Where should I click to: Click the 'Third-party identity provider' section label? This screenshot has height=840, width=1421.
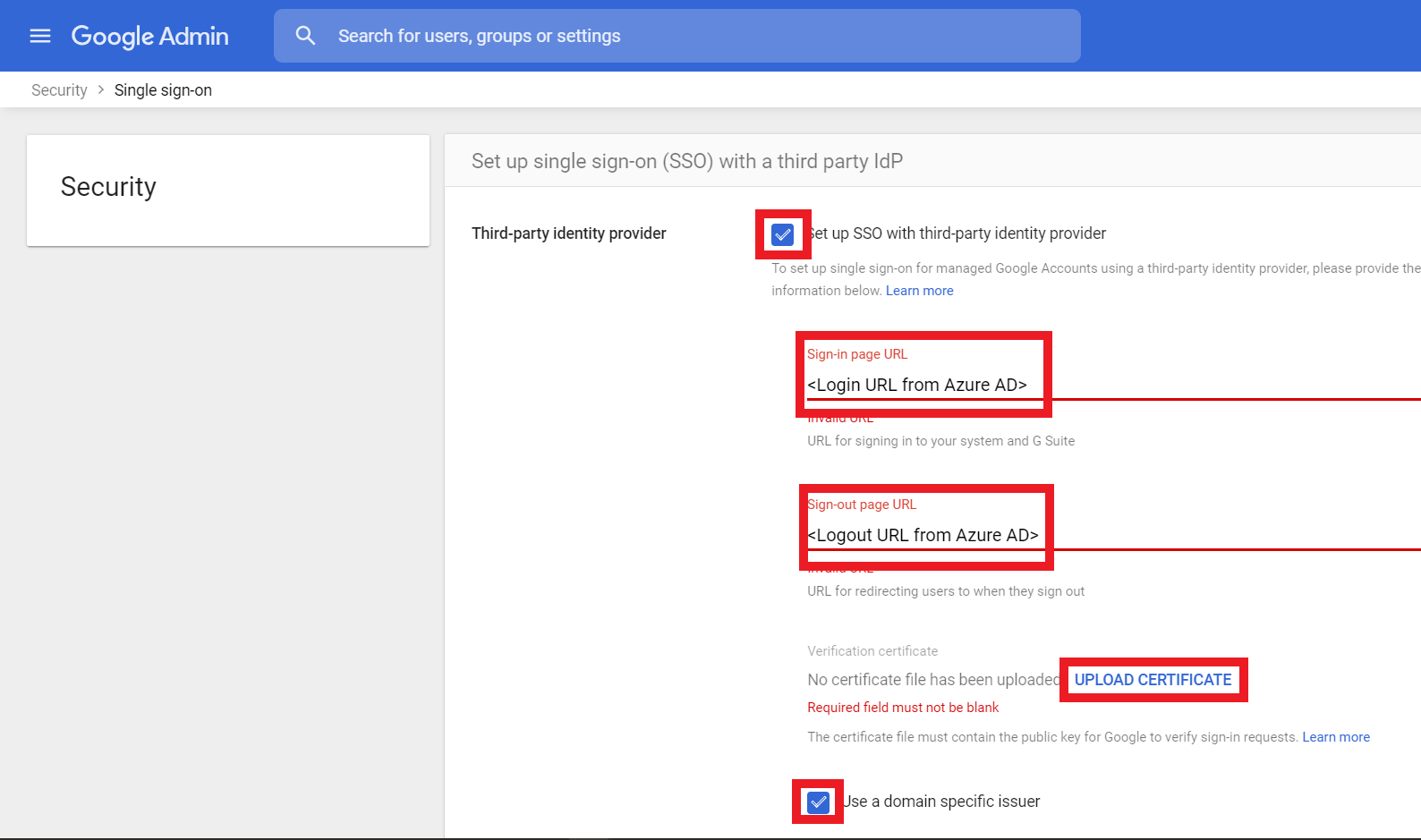pos(568,233)
